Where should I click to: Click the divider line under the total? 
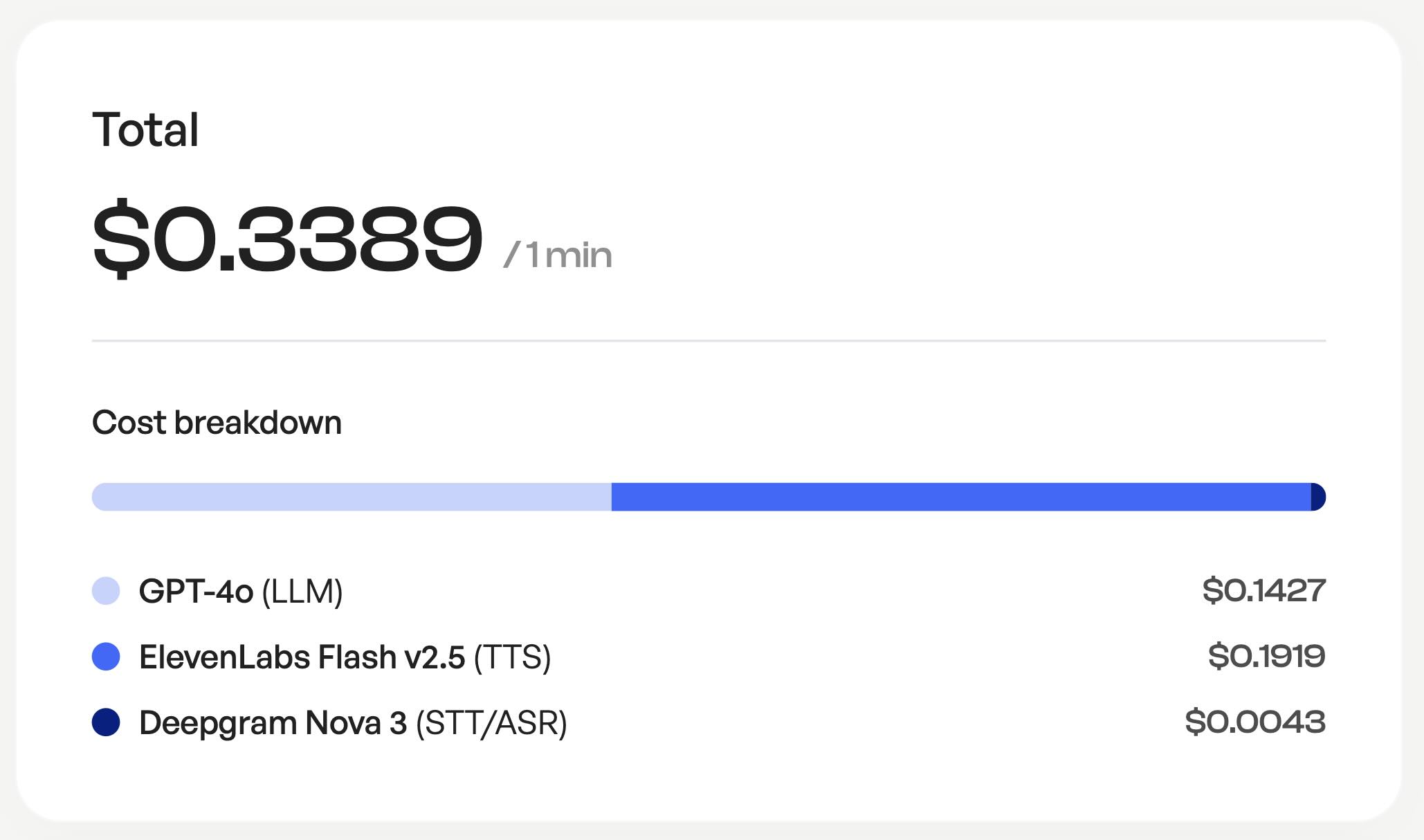coord(709,340)
